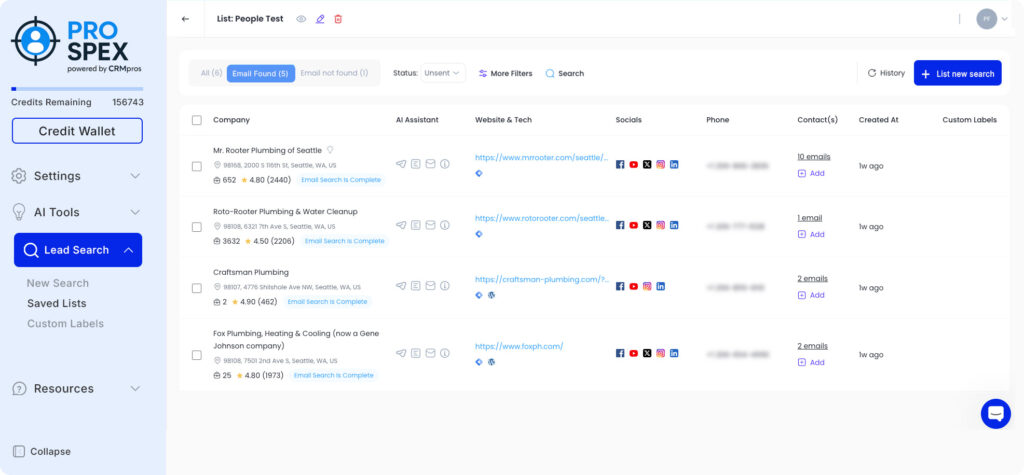Switch to Email not found (1) tab
The width and height of the screenshot is (1024, 475).
334,73
